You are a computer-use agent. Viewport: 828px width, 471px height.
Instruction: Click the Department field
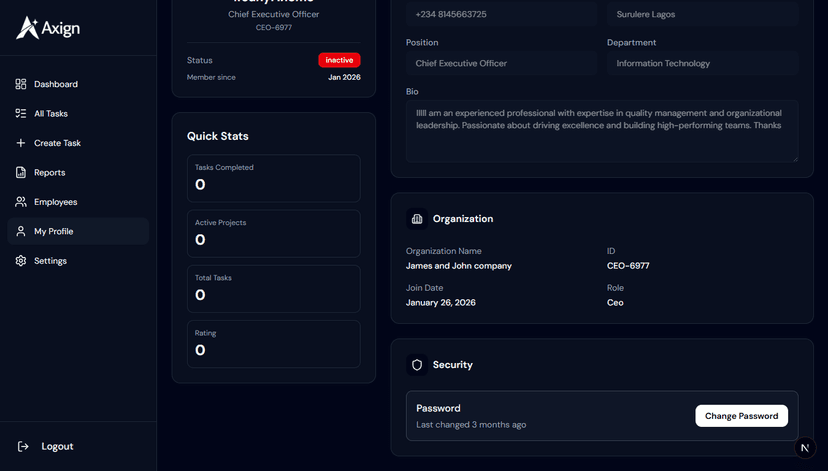click(x=702, y=64)
